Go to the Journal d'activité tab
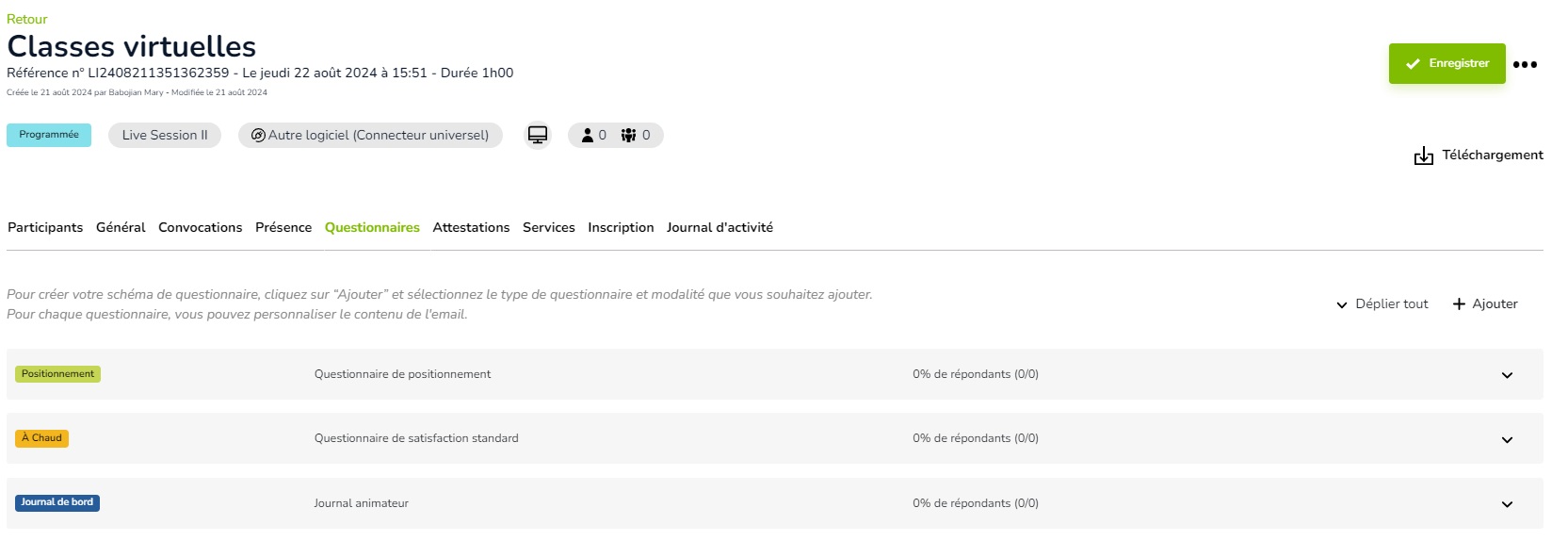This screenshot has width=1568, height=557. point(719,227)
